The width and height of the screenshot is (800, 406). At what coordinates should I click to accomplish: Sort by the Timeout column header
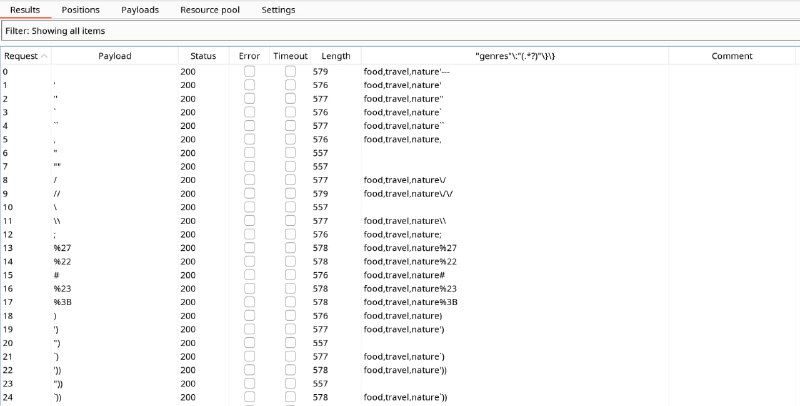(290, 56)
